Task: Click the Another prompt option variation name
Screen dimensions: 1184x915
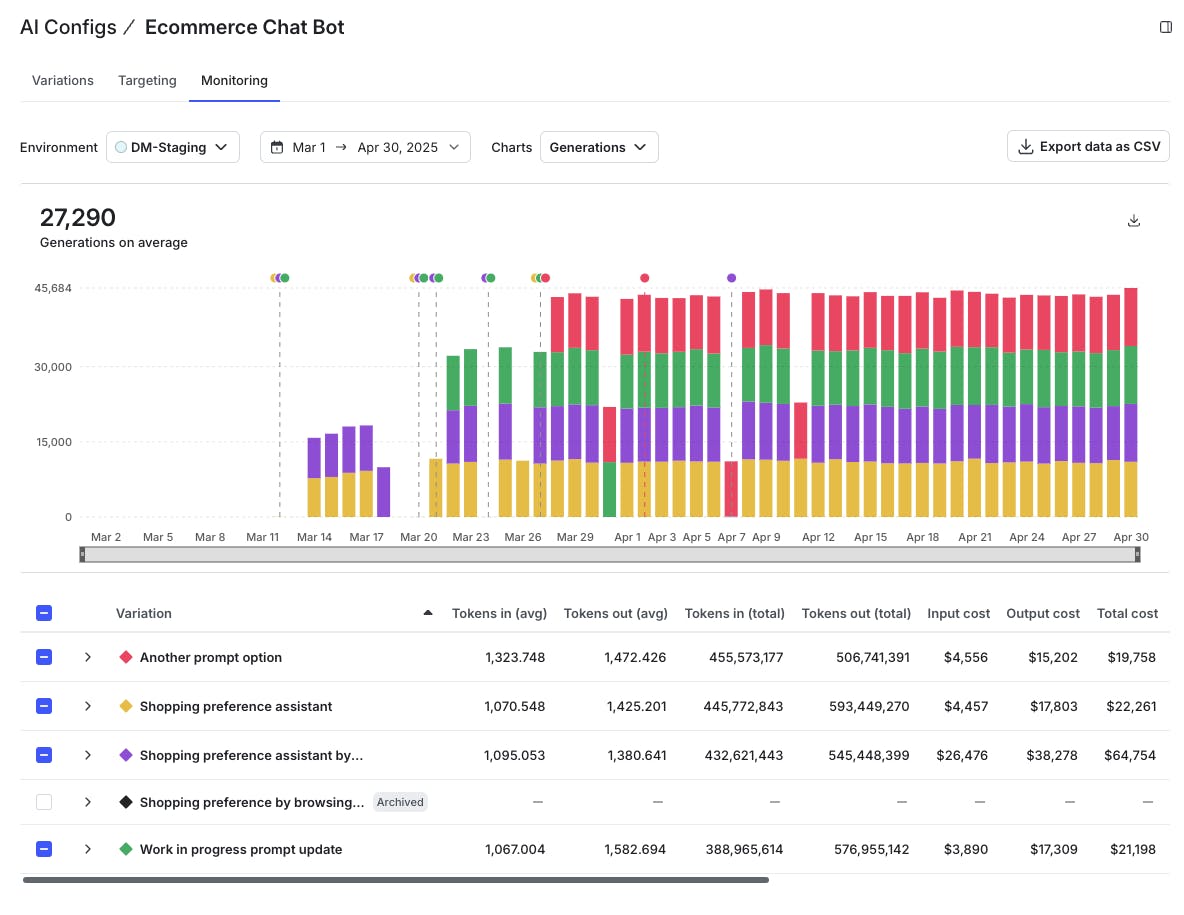Action: click(x=211, y=657)
